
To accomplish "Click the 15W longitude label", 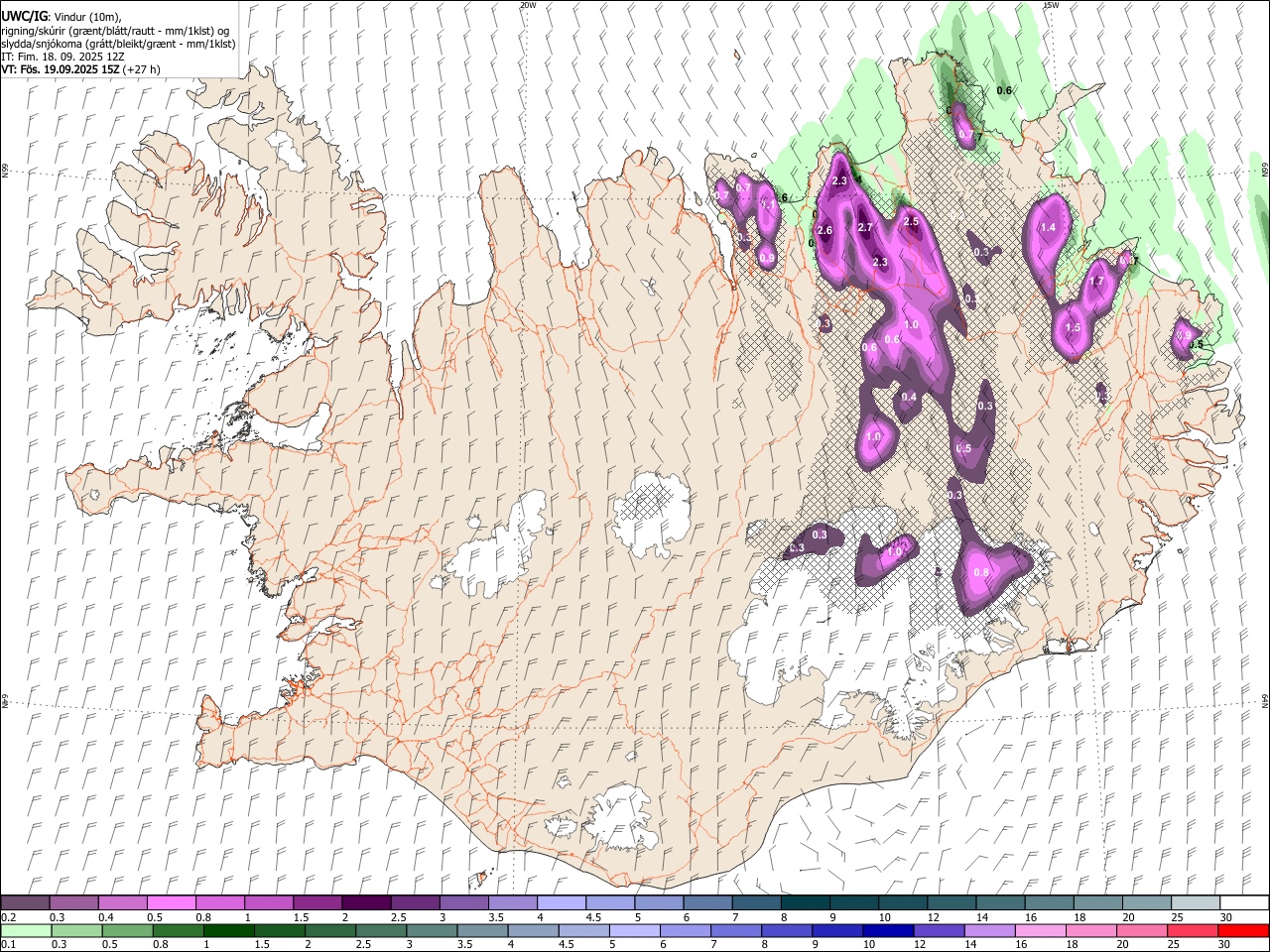I will tap(1051, 5).
